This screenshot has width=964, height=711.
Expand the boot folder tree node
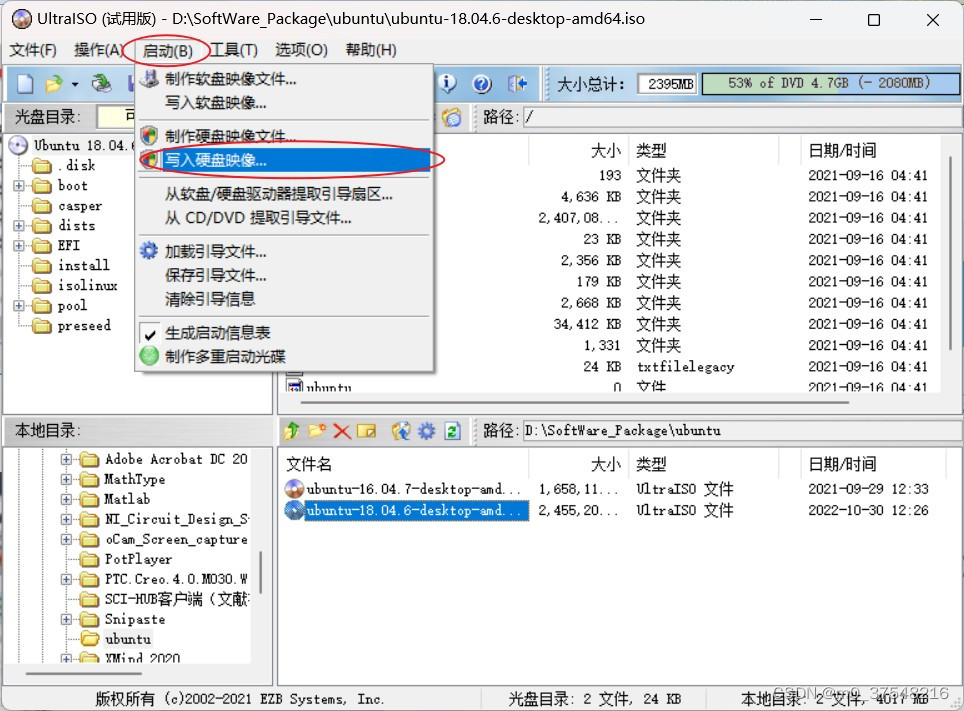click(19, 186)
